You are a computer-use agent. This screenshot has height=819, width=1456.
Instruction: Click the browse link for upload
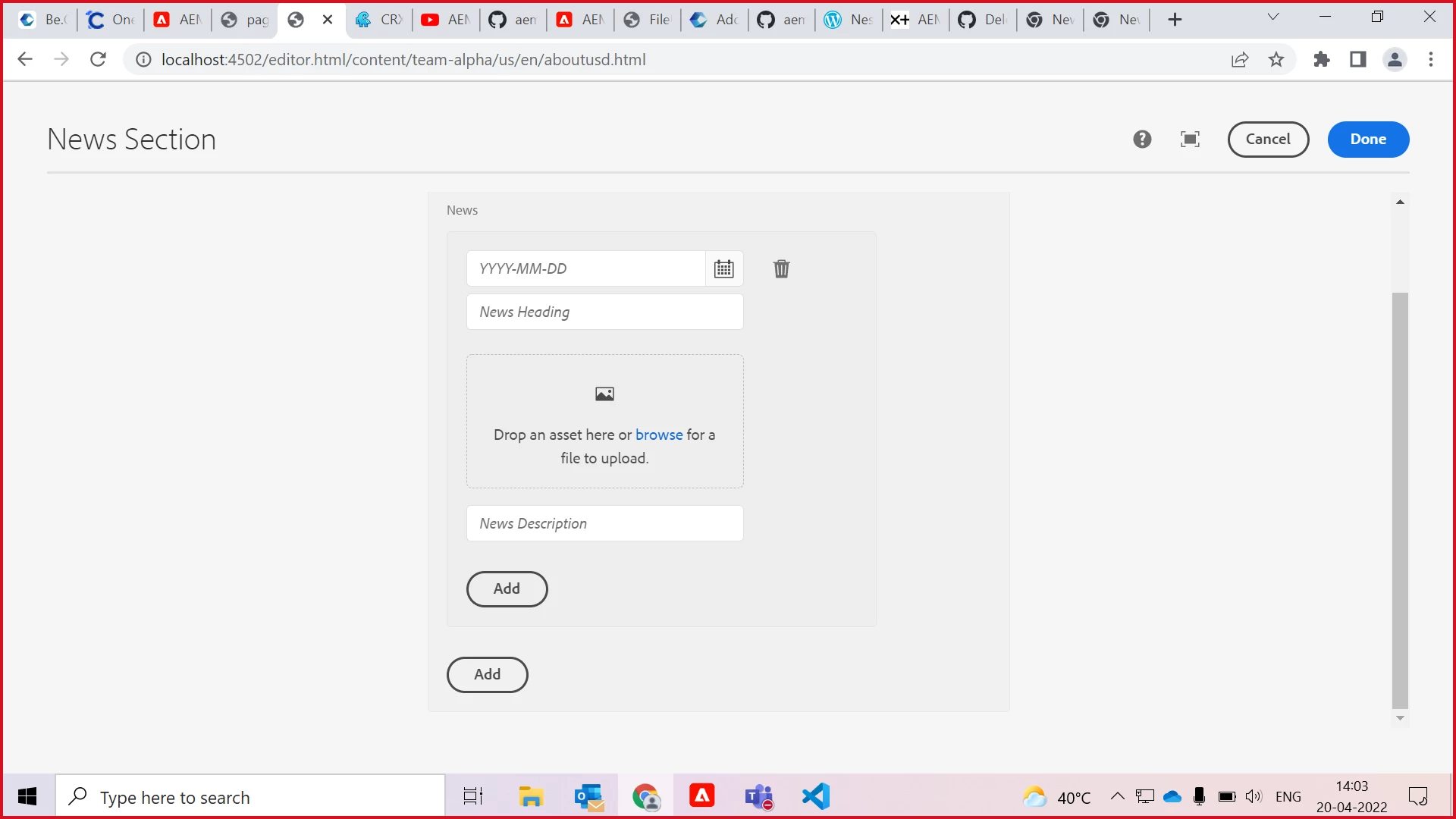[659, 435]
